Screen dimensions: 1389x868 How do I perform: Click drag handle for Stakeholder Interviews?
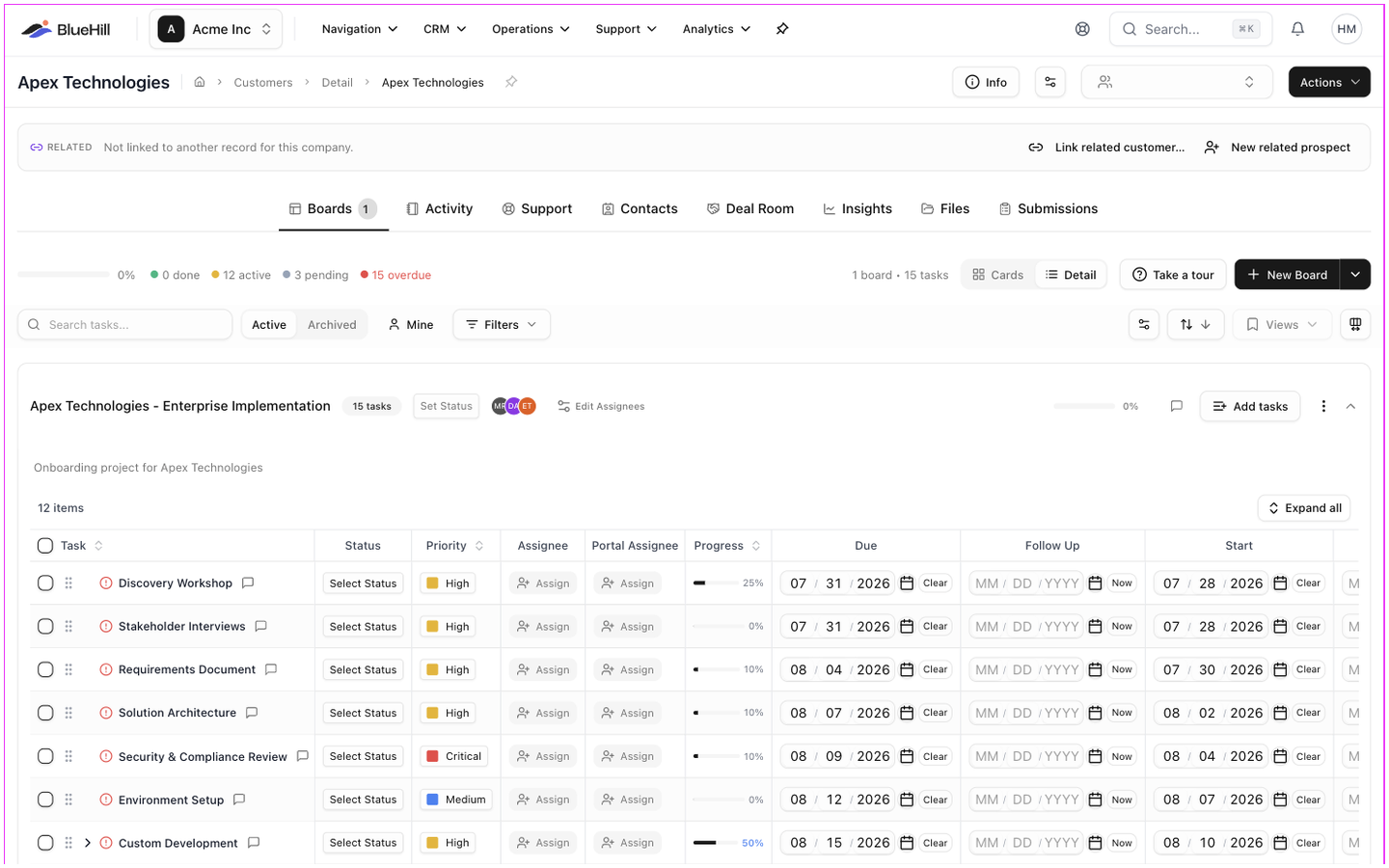tap(68, 627)
